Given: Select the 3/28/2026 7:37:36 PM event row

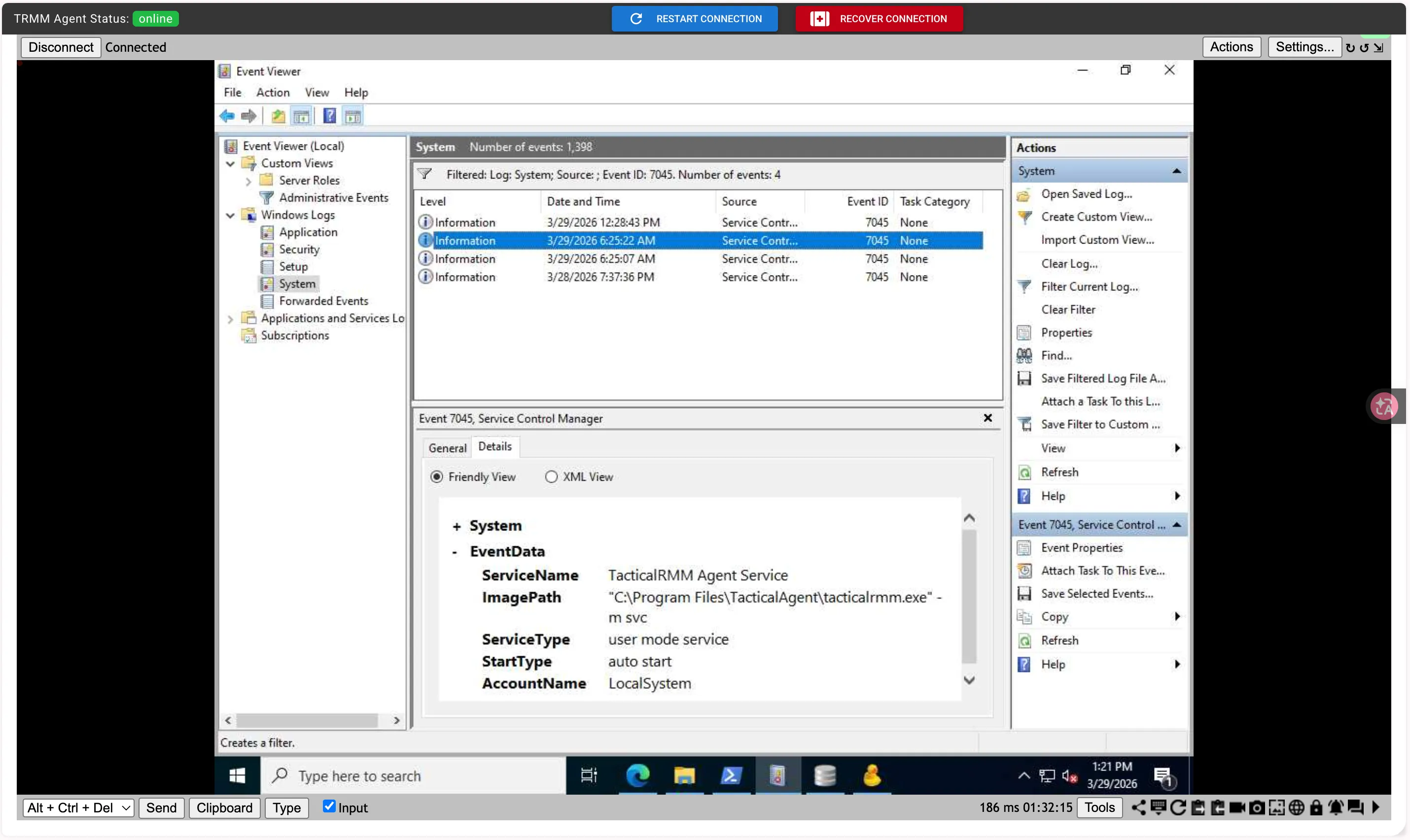Looking at the screenshot, I should (x=700, y=278).
